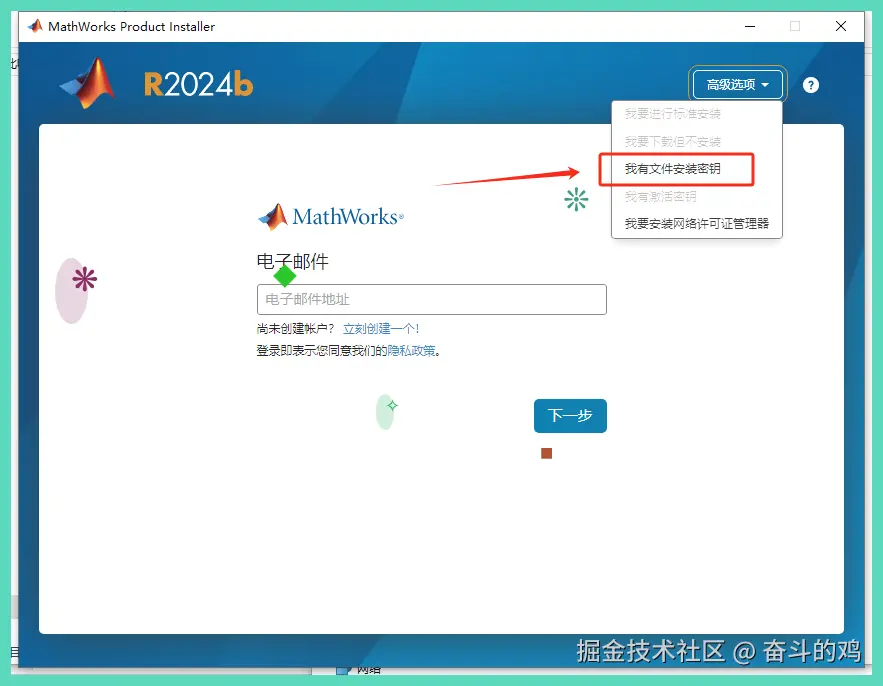Click the MATLAB icon in the title bar
Image resolution: width=883 pixels, height=686 pixels.
[35, 26]
